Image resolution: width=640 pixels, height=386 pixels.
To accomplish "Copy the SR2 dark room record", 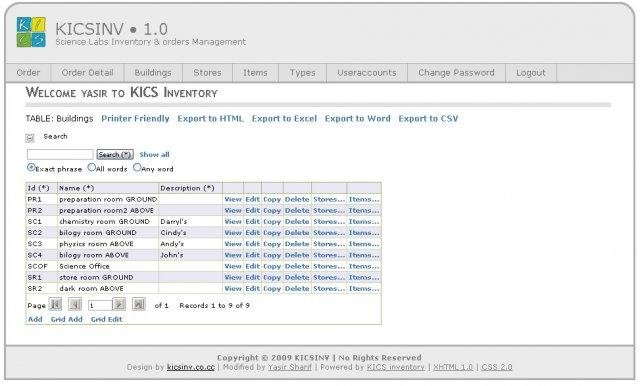I will [272, 288].
